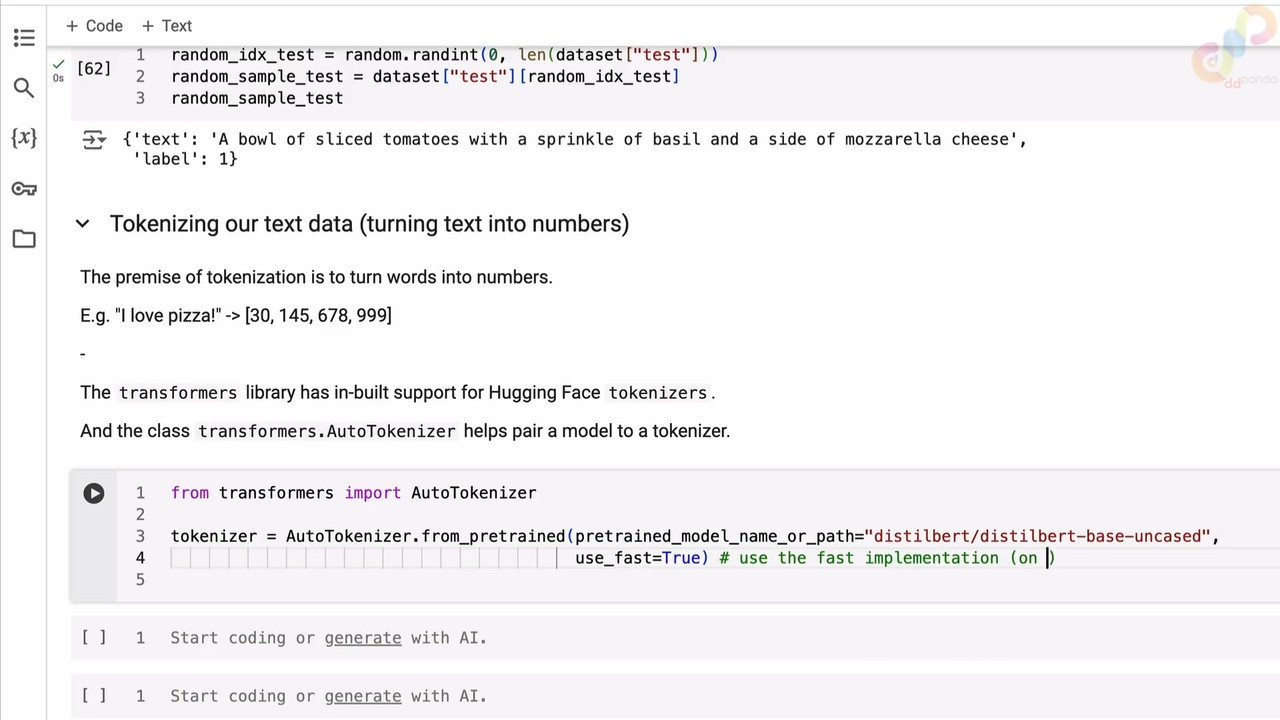Click the execution count [62] of the cell
Image resolution: width=1280 pixels, height=720 pixels.
tap(94, 68)
